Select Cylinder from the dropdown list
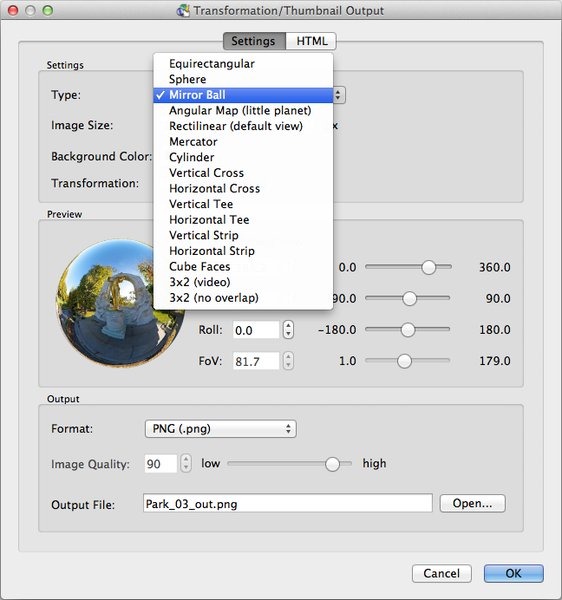The height and width of the screenshot is (600, 562). tap(243, 157)
